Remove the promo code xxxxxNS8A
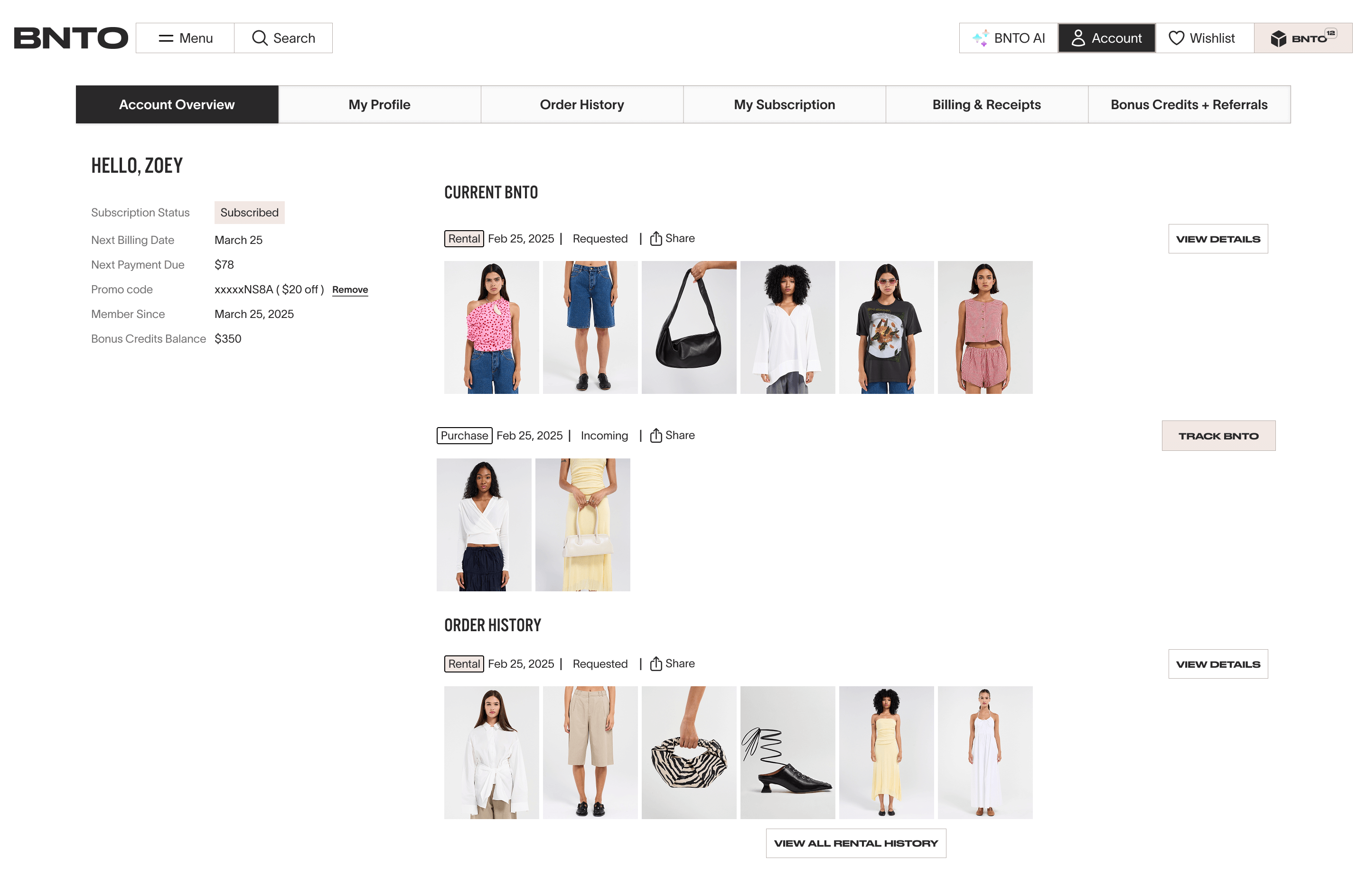Viewport: 1367px width, 896px height. (350, 289)
